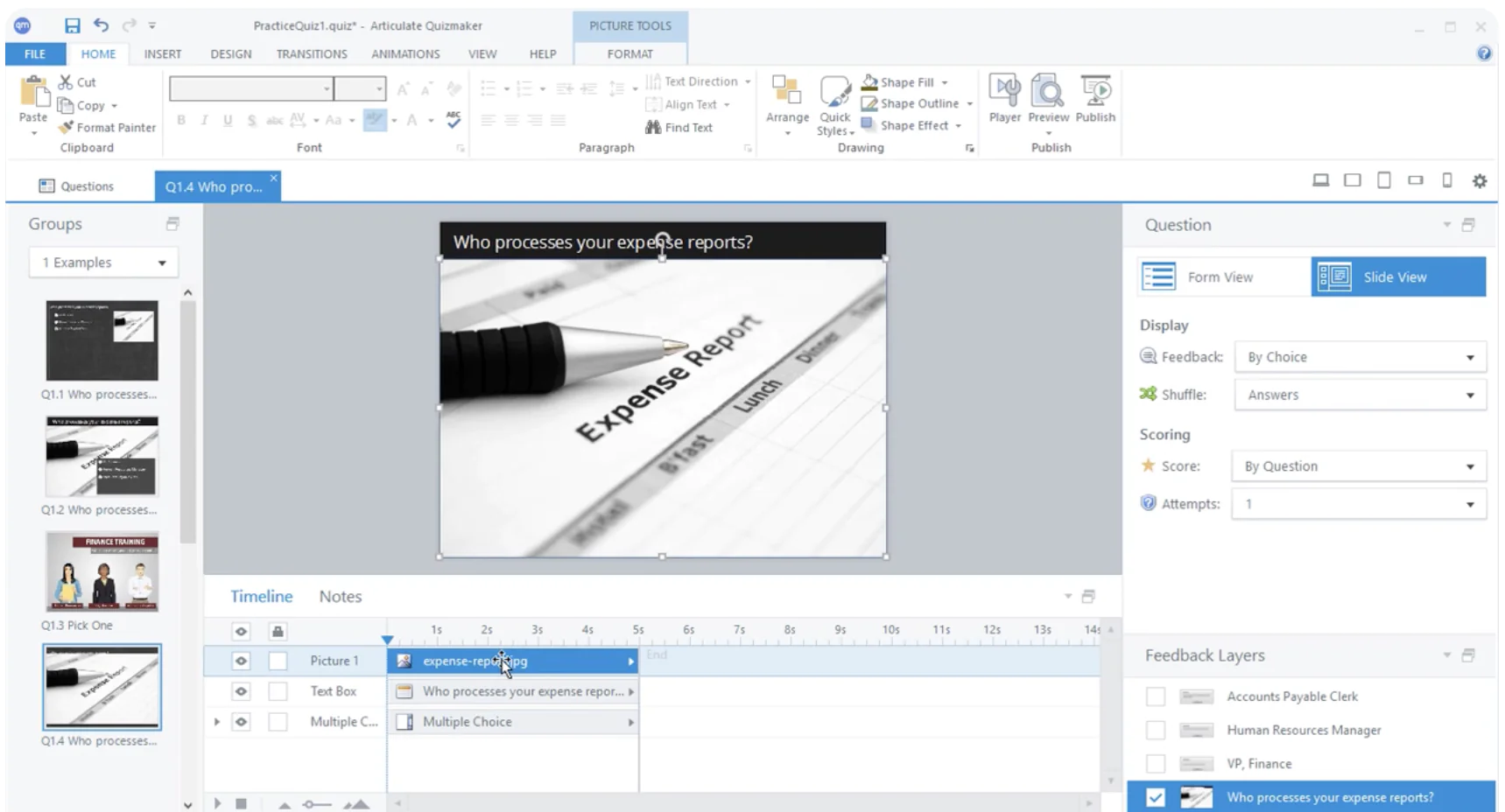Open the ANIMATIONS ribbon tab
Screen dimensions: 1505x812
click(405, 53)
